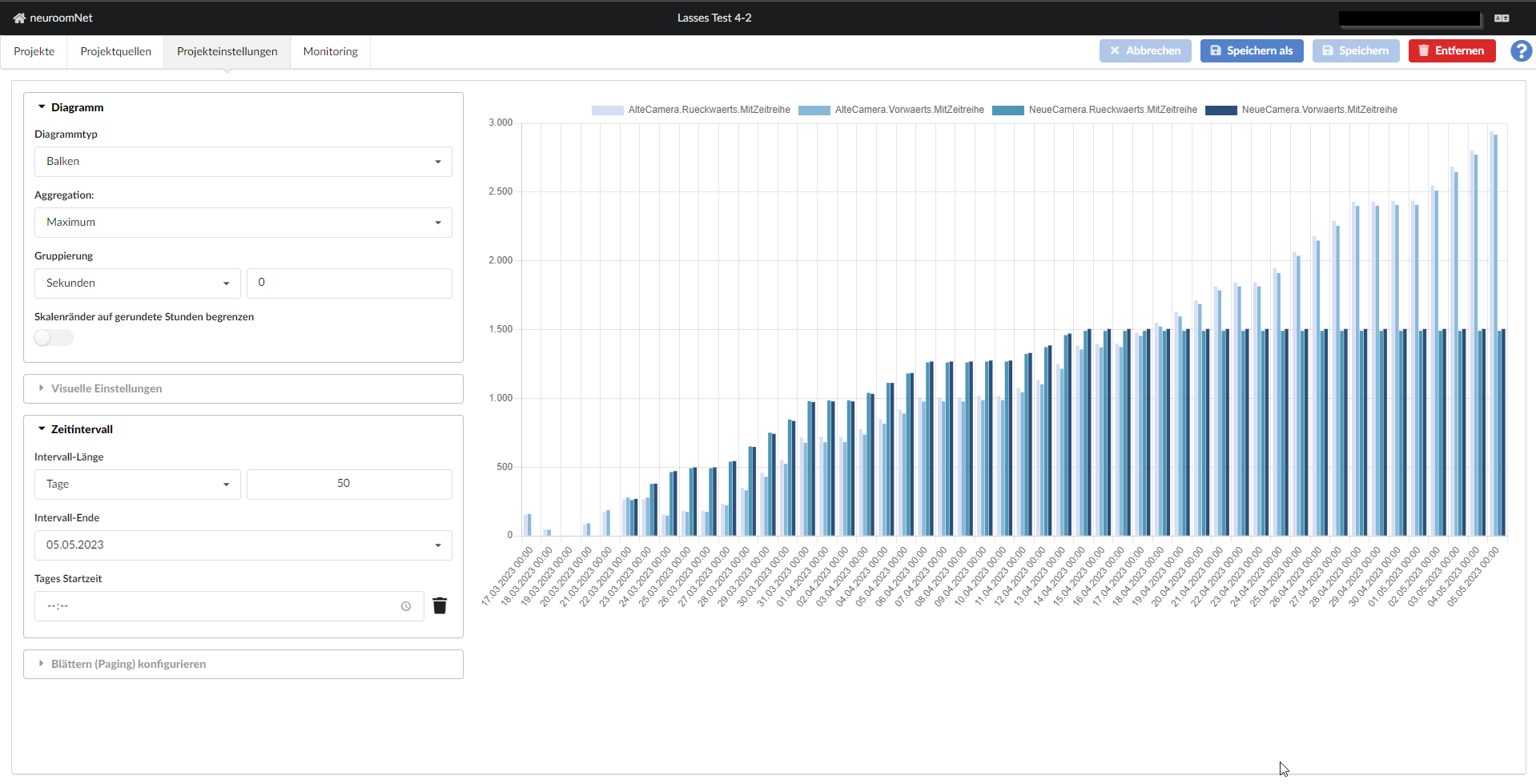
Task: Open the help question mark icon
Action: [x=1521, y=50]
